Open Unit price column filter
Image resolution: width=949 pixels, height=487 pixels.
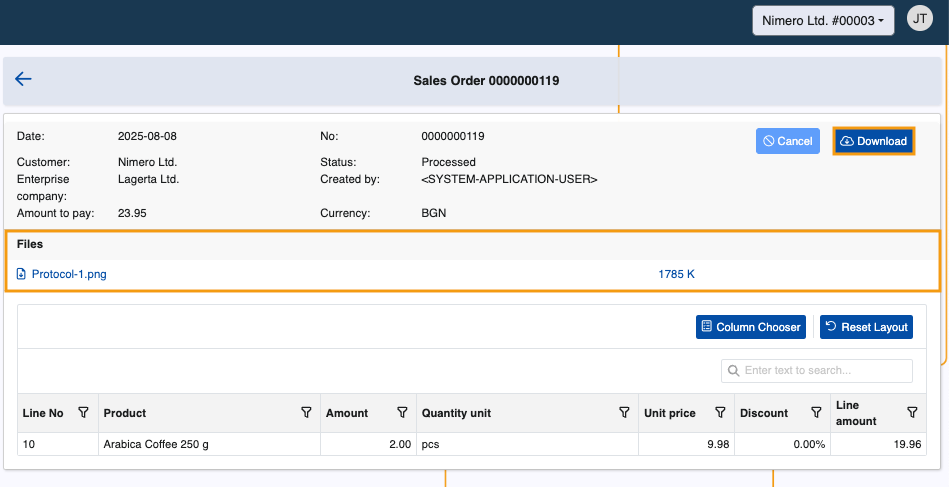click(720, 413)
